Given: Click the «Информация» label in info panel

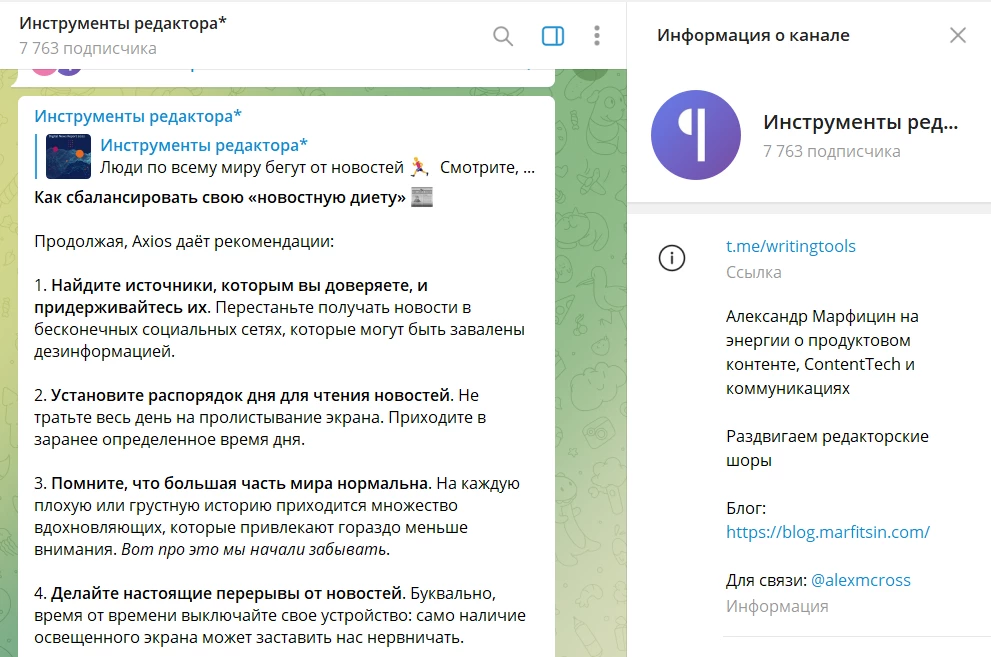Looking at the screenshot, I should pos(777,606).
